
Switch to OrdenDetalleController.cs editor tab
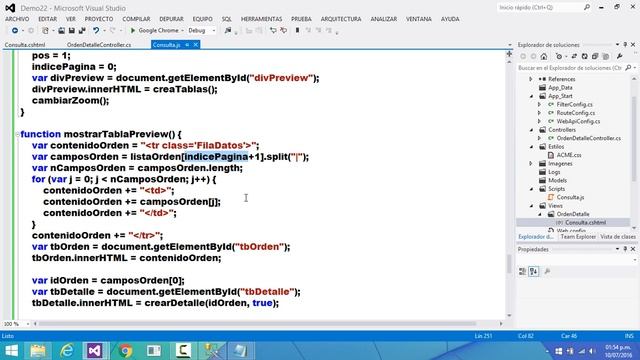99,45
